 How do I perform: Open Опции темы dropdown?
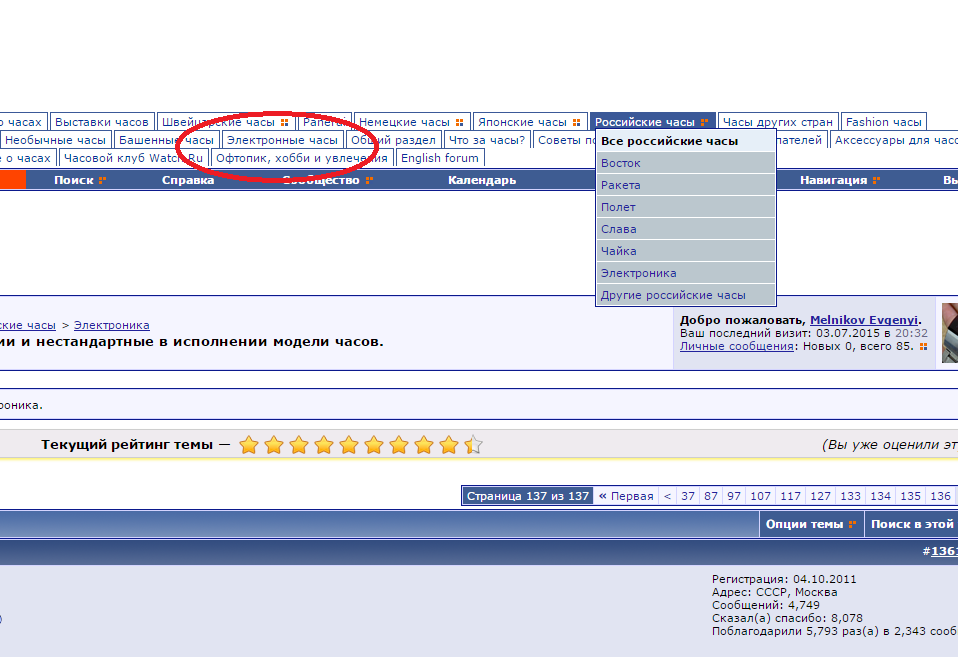click(x=811, y=524)
